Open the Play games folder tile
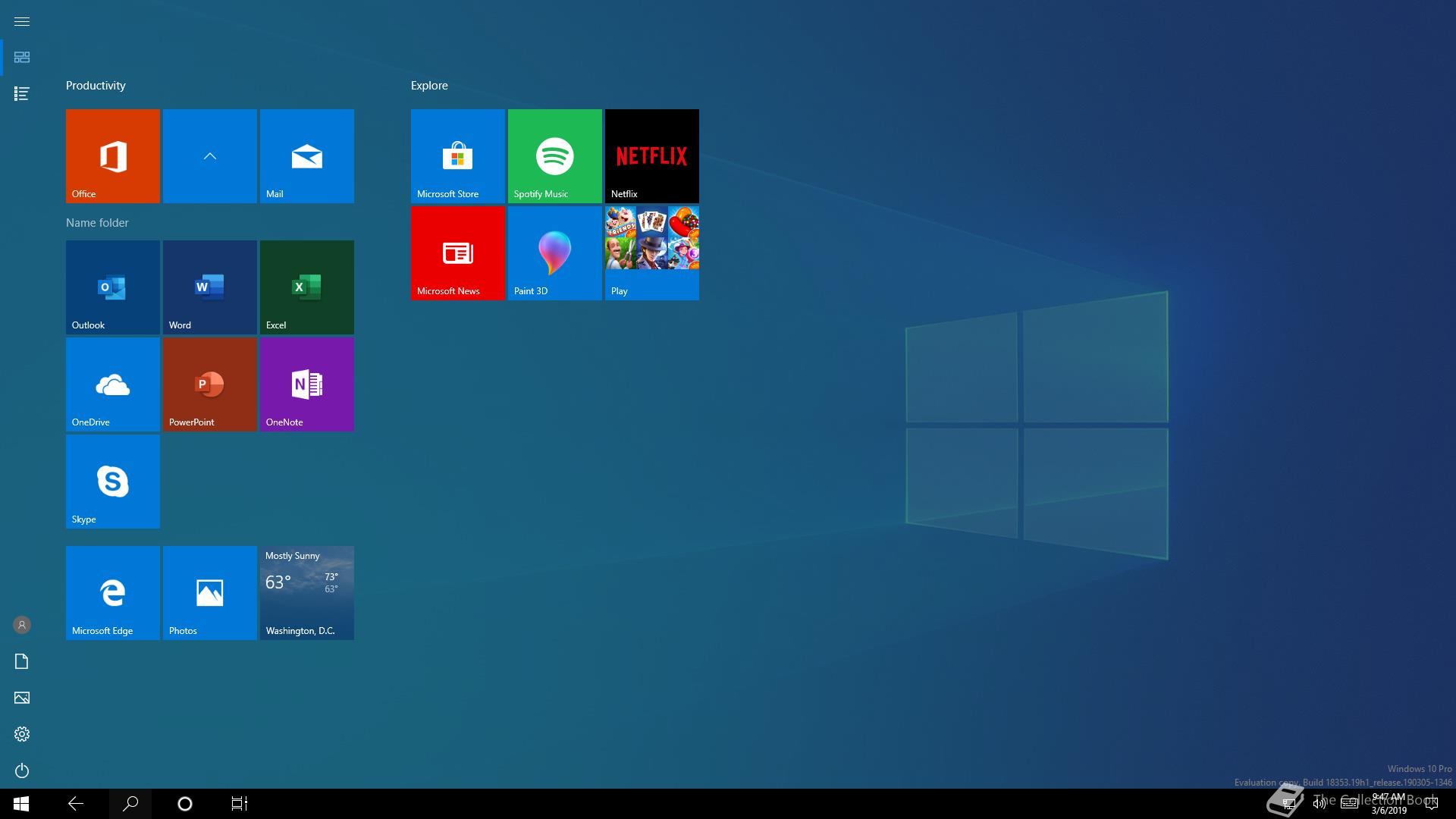 (x=651, y=253)
